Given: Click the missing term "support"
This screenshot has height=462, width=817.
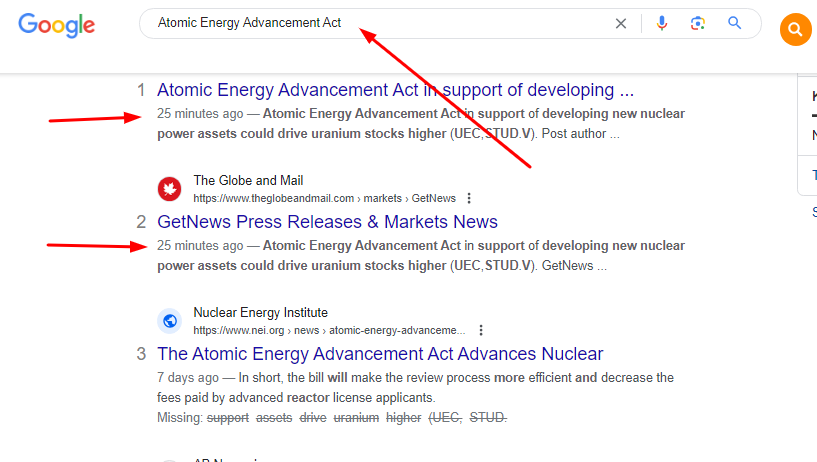Looking at the screenshot, I should pos(228,418).
